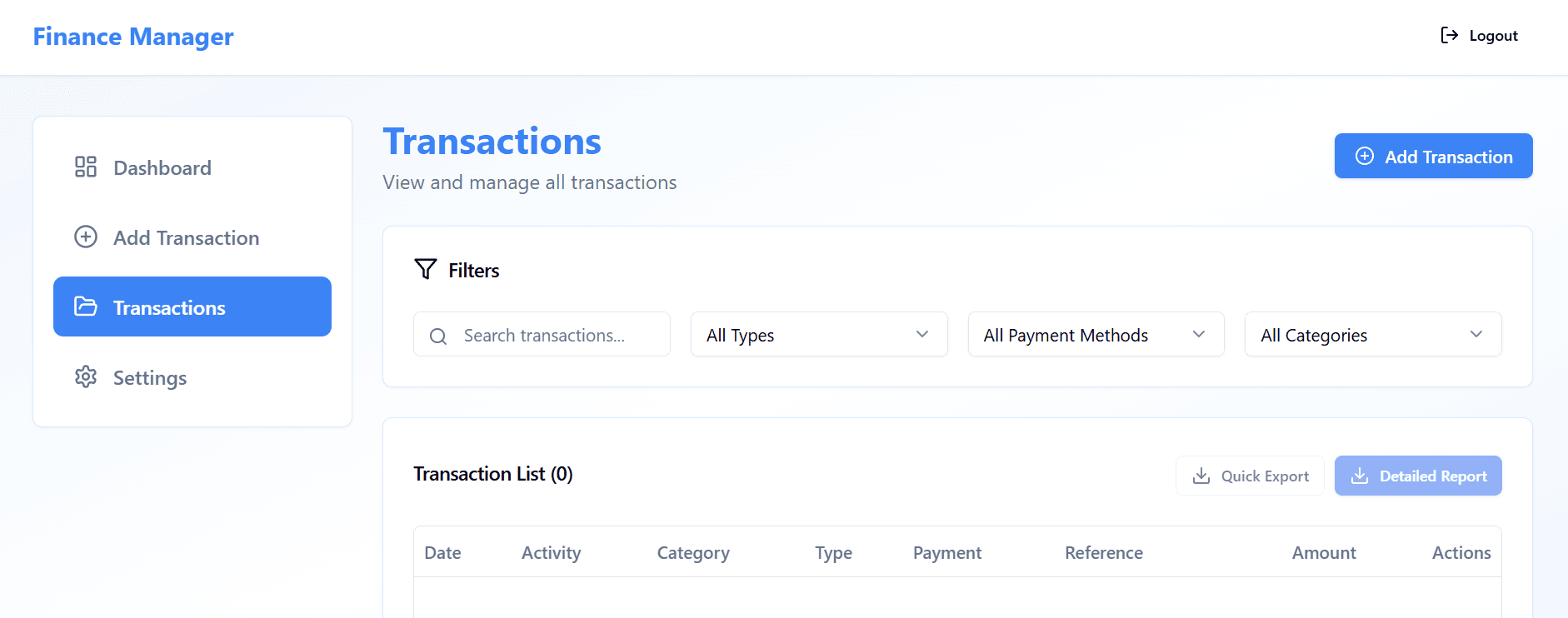Click the search magnifier icon
Viewport: 1568px width, 618px height.
click(438, 336)
